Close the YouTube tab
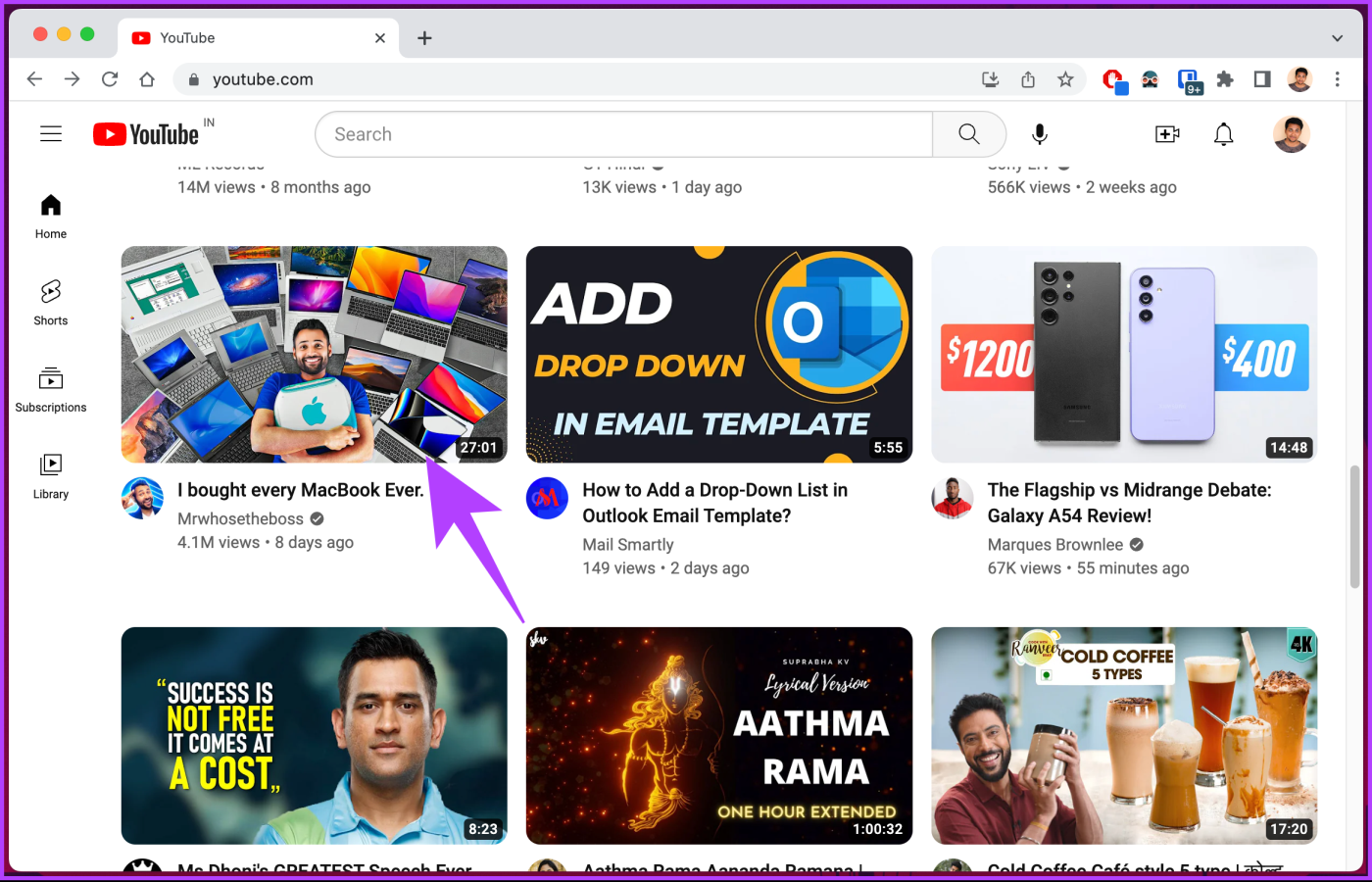 [380, 38]
